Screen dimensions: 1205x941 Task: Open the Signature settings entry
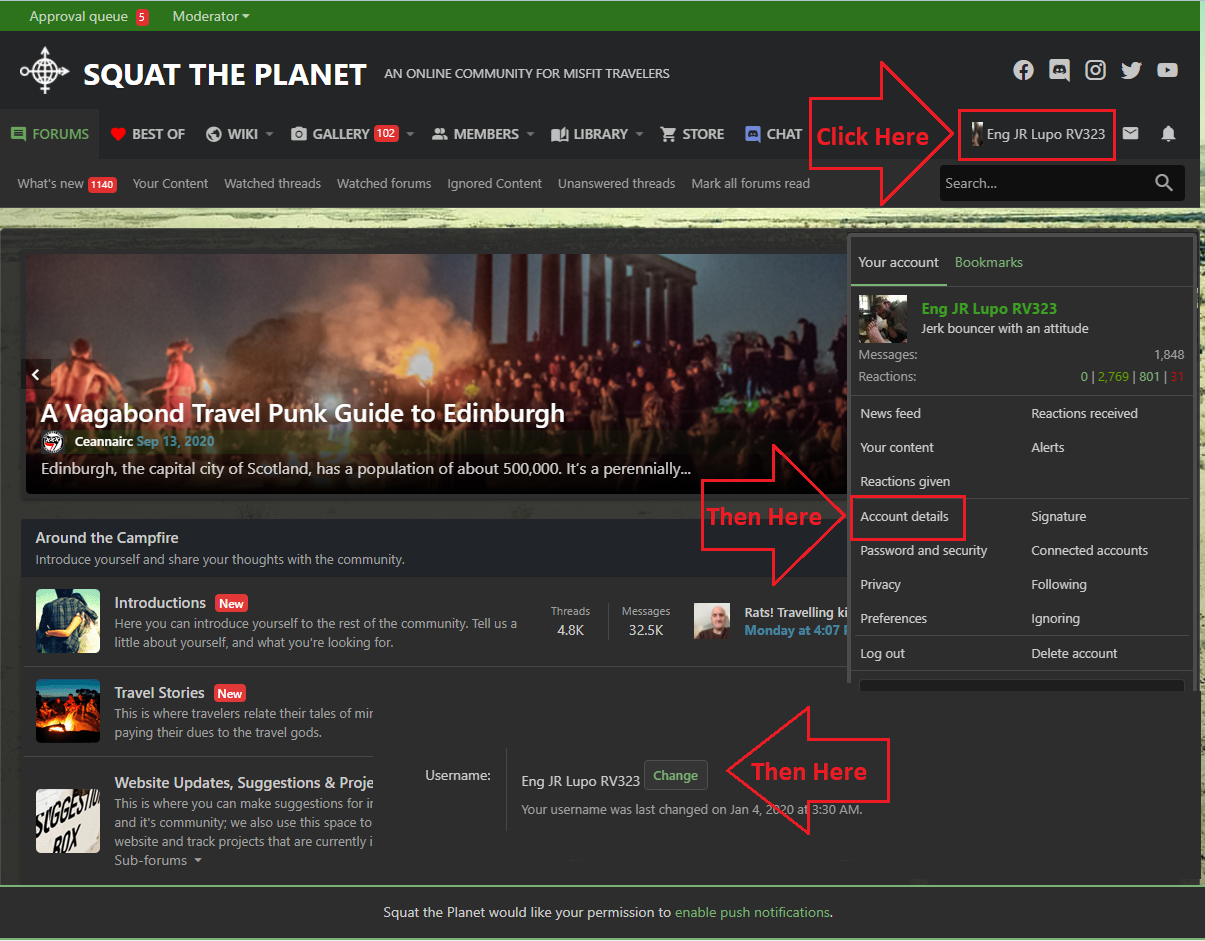click(1058, 516)
